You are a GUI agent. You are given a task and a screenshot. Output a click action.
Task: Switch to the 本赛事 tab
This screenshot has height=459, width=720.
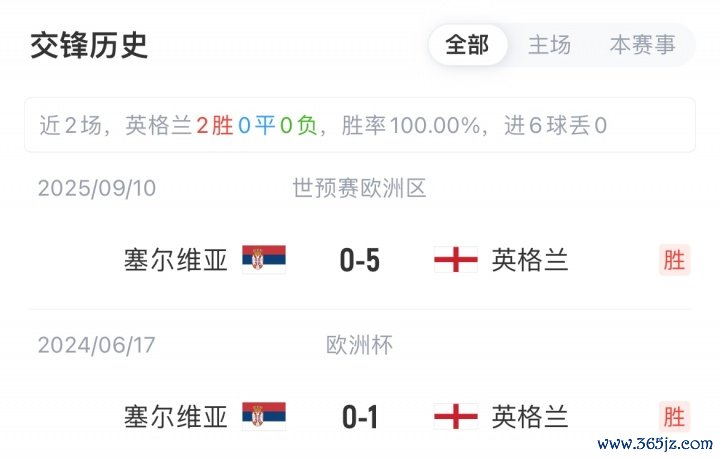pyautogui.click(x=642, y=45)
